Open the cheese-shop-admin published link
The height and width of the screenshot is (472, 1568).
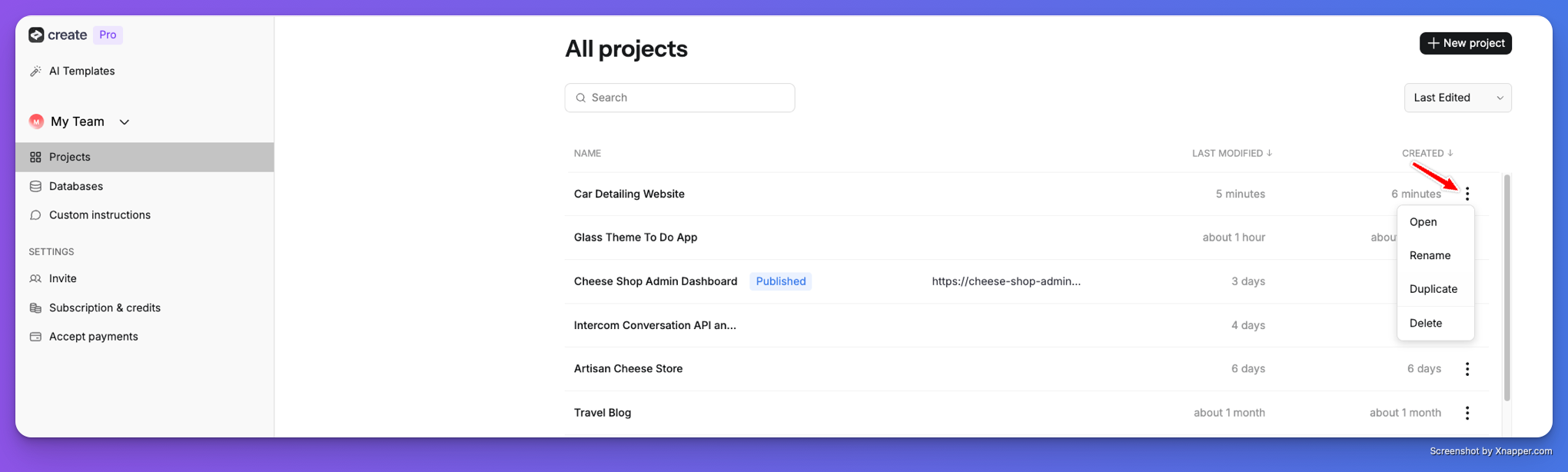click(x=1006, y=281)
